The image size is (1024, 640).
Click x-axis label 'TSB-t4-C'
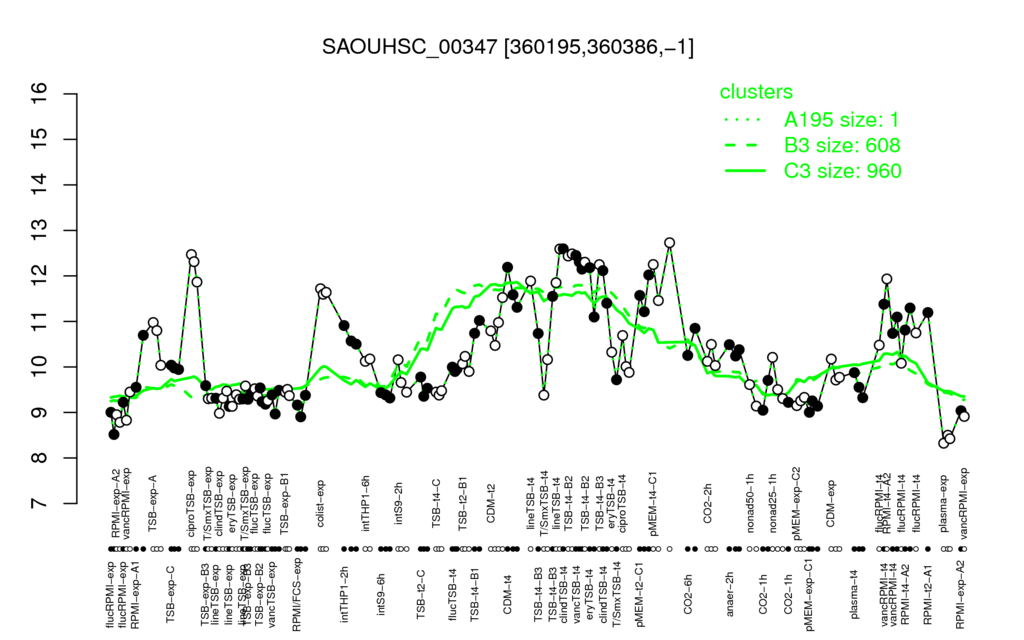tap(437, 502)
